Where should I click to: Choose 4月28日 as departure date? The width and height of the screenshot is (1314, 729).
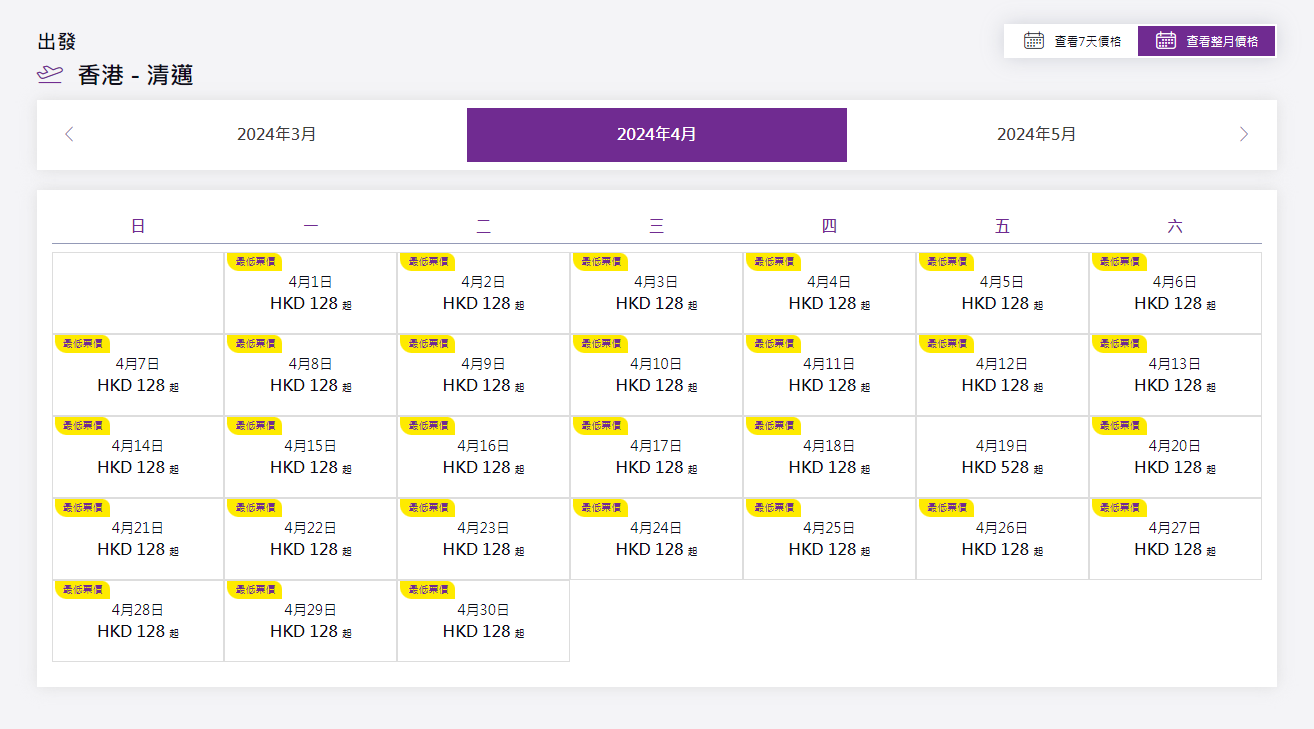click(x=138, y=621)
